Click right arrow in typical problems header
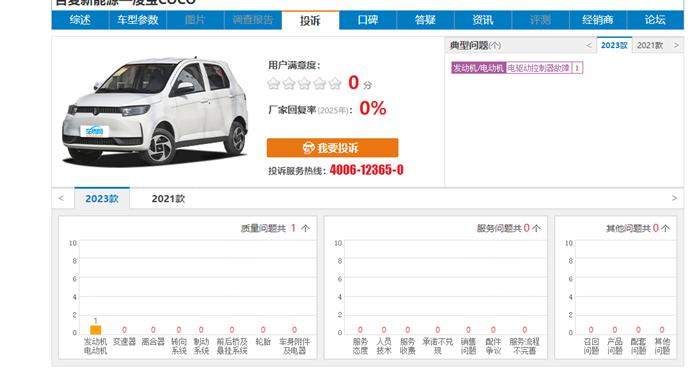The image size is (700, 372). click(676, 46)
